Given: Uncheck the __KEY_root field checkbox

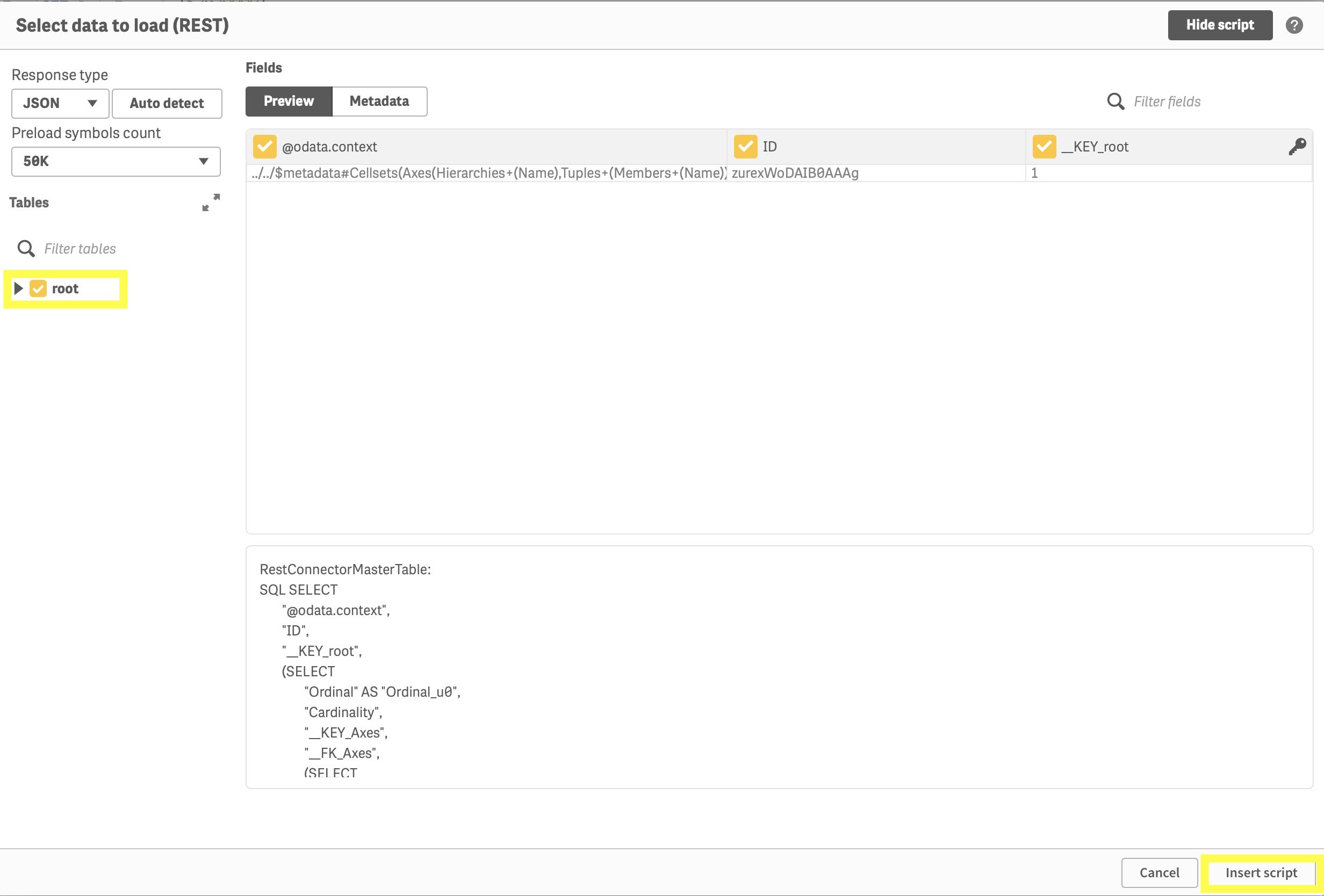Looking at the screenshot, I should [1044, 147].
